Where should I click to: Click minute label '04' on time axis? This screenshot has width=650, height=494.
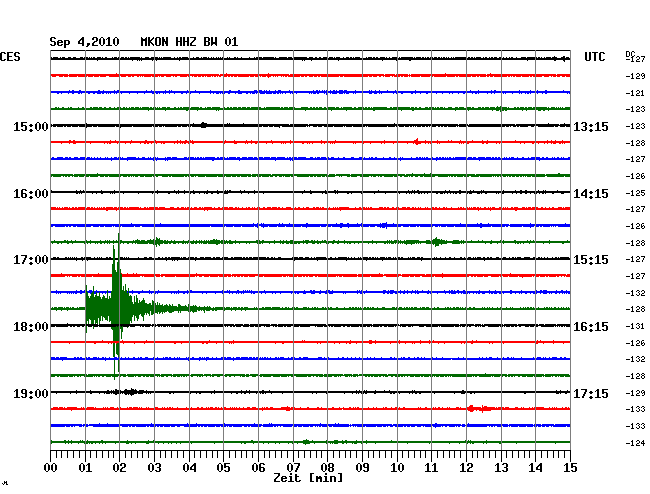(189, 467)
